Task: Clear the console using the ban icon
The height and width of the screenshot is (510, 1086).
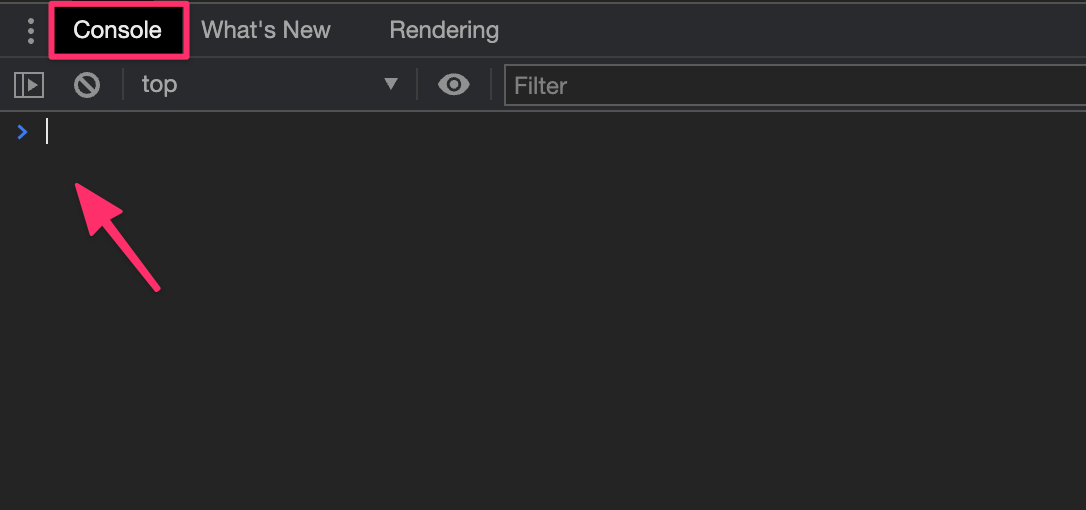Action: [x=87, y=86]
